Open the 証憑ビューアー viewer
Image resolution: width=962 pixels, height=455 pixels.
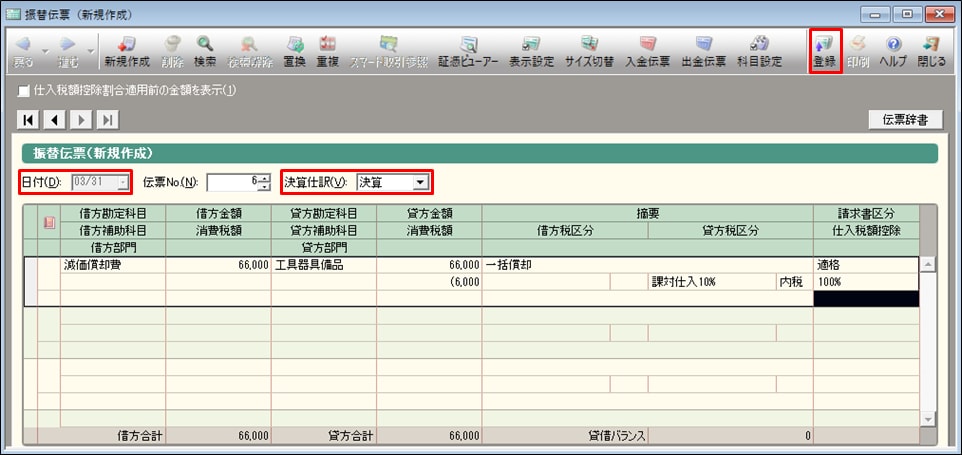pos(469,52)
